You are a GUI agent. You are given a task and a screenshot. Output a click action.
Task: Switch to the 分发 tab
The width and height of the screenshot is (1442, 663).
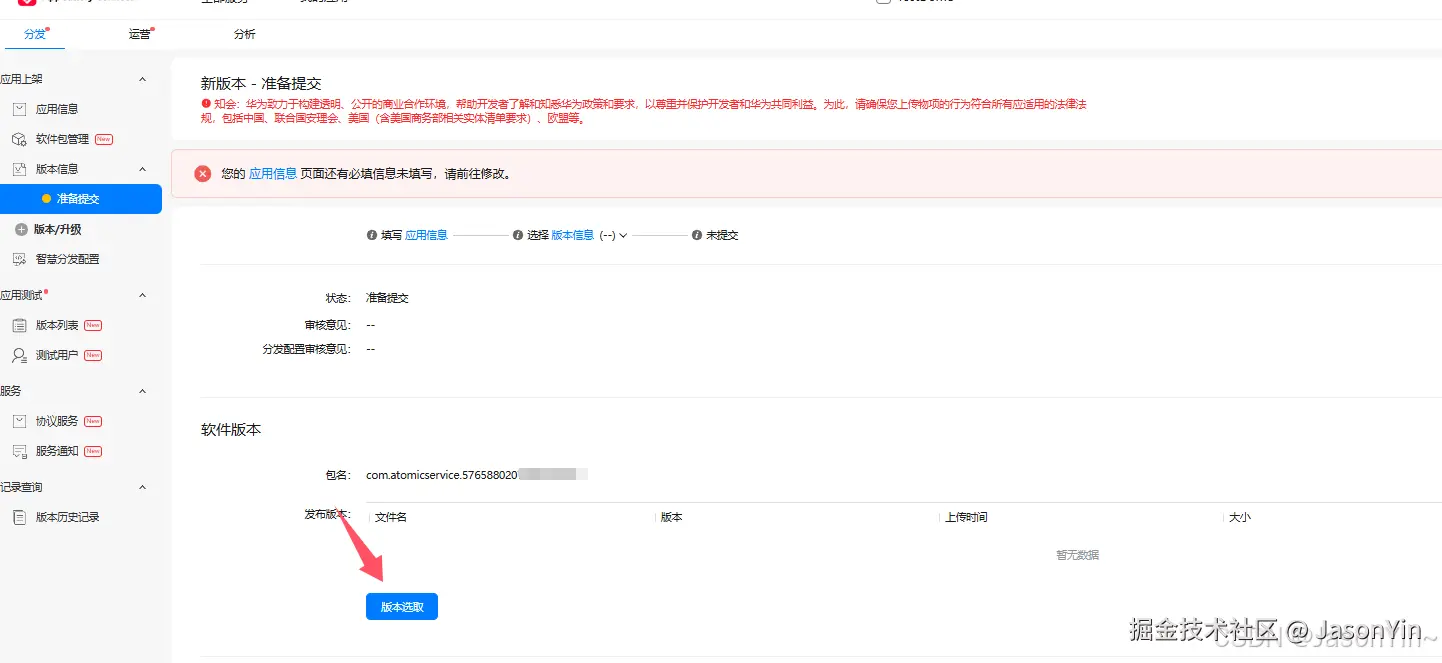[35, 34]
